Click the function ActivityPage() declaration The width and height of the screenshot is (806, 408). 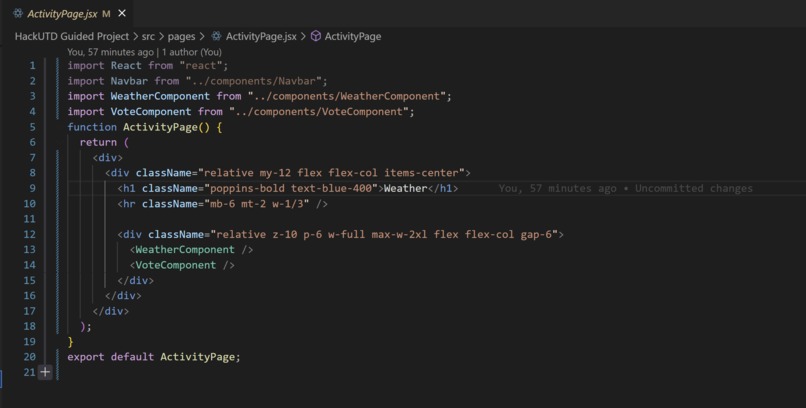(144, 127)
